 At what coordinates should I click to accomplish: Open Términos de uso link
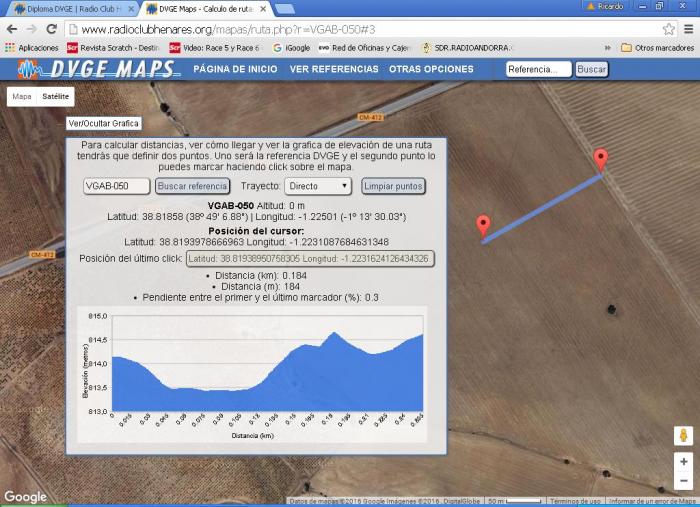[575, 501]
